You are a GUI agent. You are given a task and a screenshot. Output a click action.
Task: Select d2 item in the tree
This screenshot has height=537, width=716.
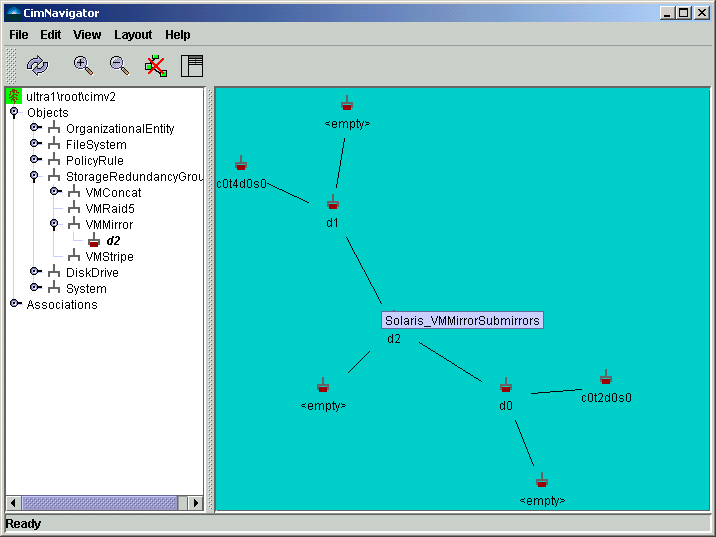pos(113,241)
